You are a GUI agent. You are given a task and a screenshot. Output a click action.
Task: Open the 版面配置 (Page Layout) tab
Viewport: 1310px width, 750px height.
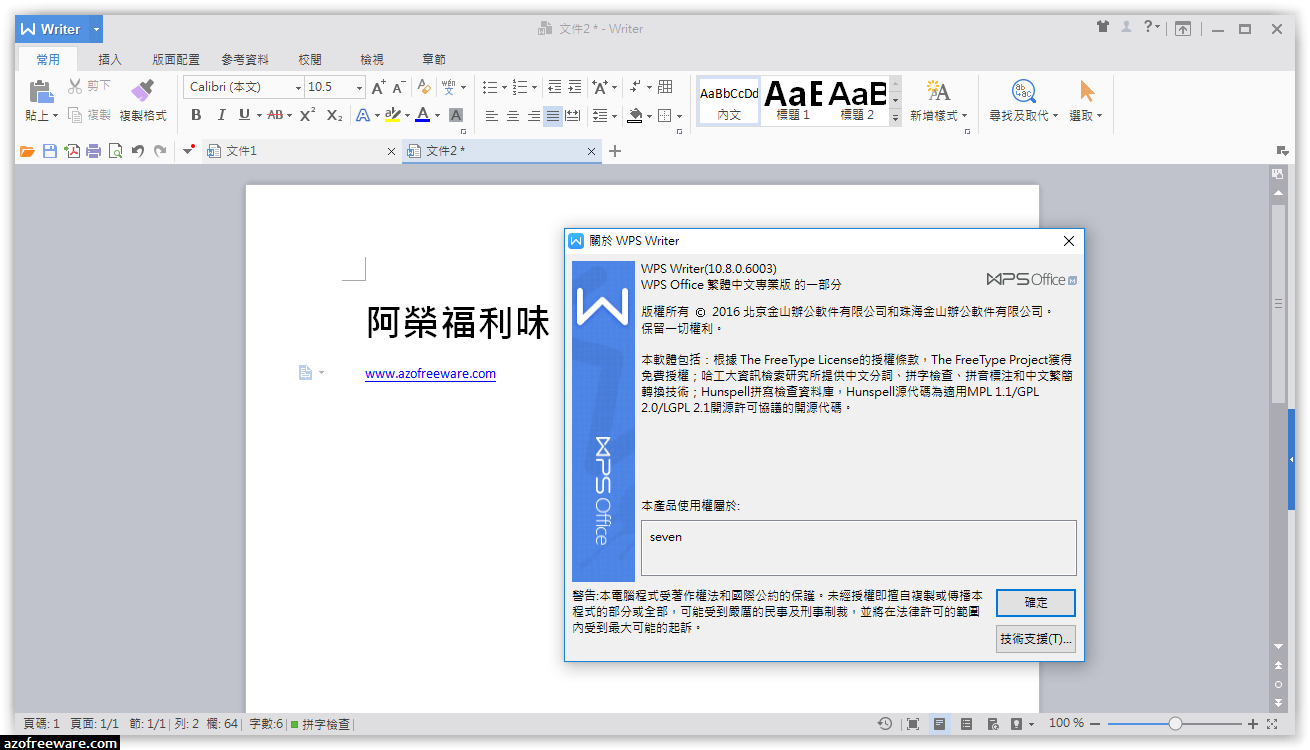pyautogui.click(x=176, y=60)
